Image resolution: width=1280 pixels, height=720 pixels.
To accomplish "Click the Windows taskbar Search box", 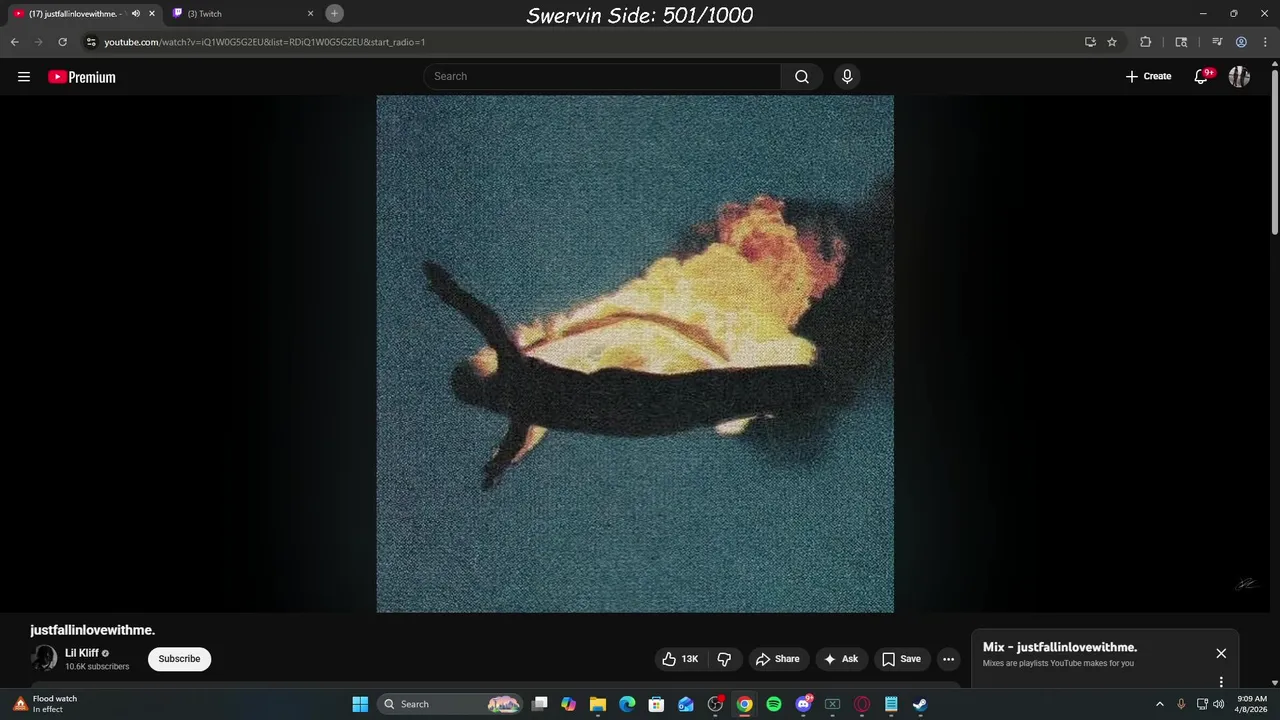I will (451, 704).
